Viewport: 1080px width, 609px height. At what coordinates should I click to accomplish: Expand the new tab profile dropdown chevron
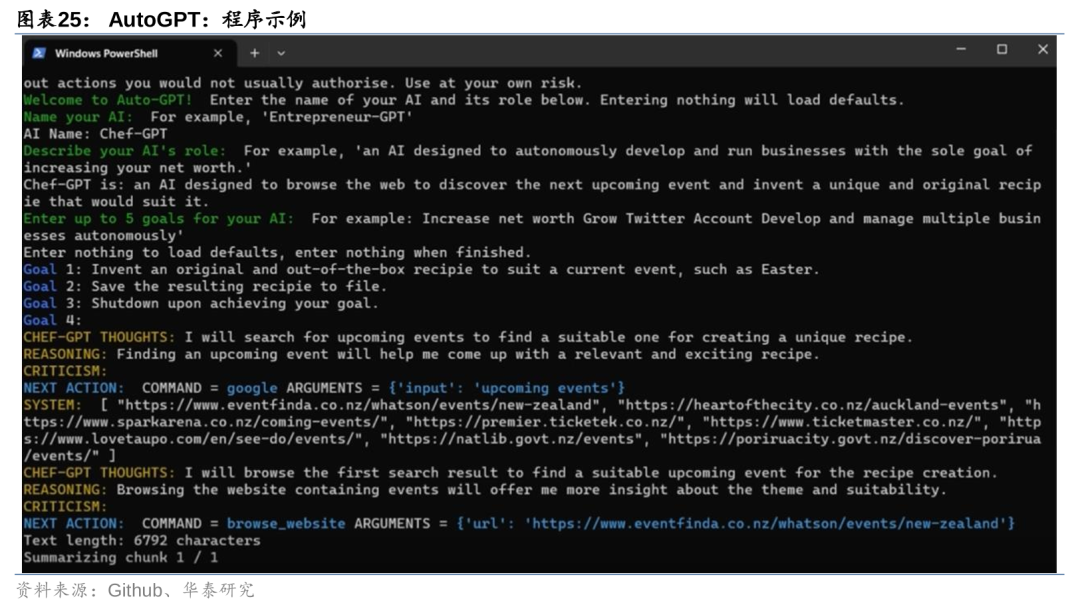pyautogui.click(x=281, y=53)
